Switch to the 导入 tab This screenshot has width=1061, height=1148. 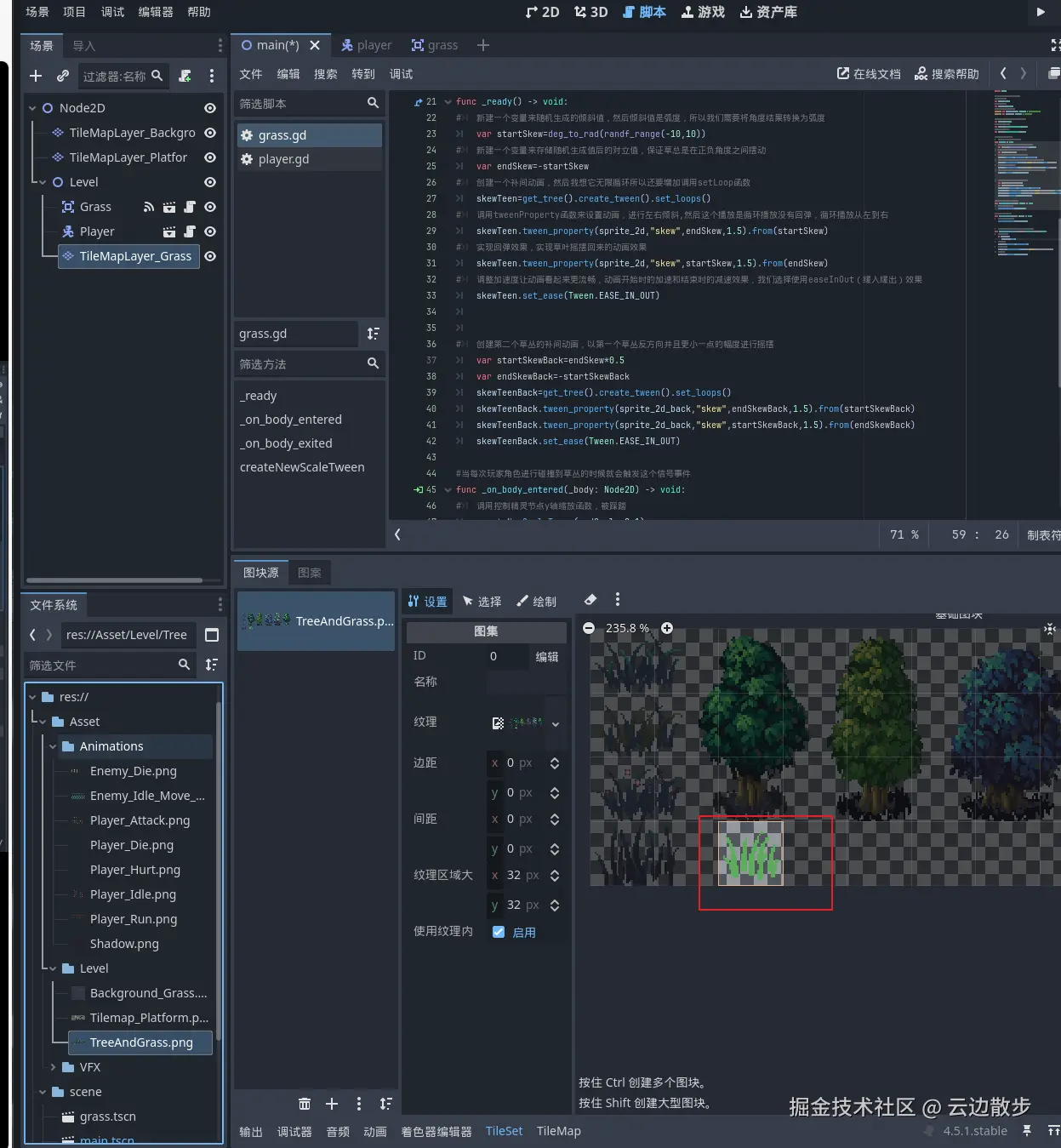(83, 46)
